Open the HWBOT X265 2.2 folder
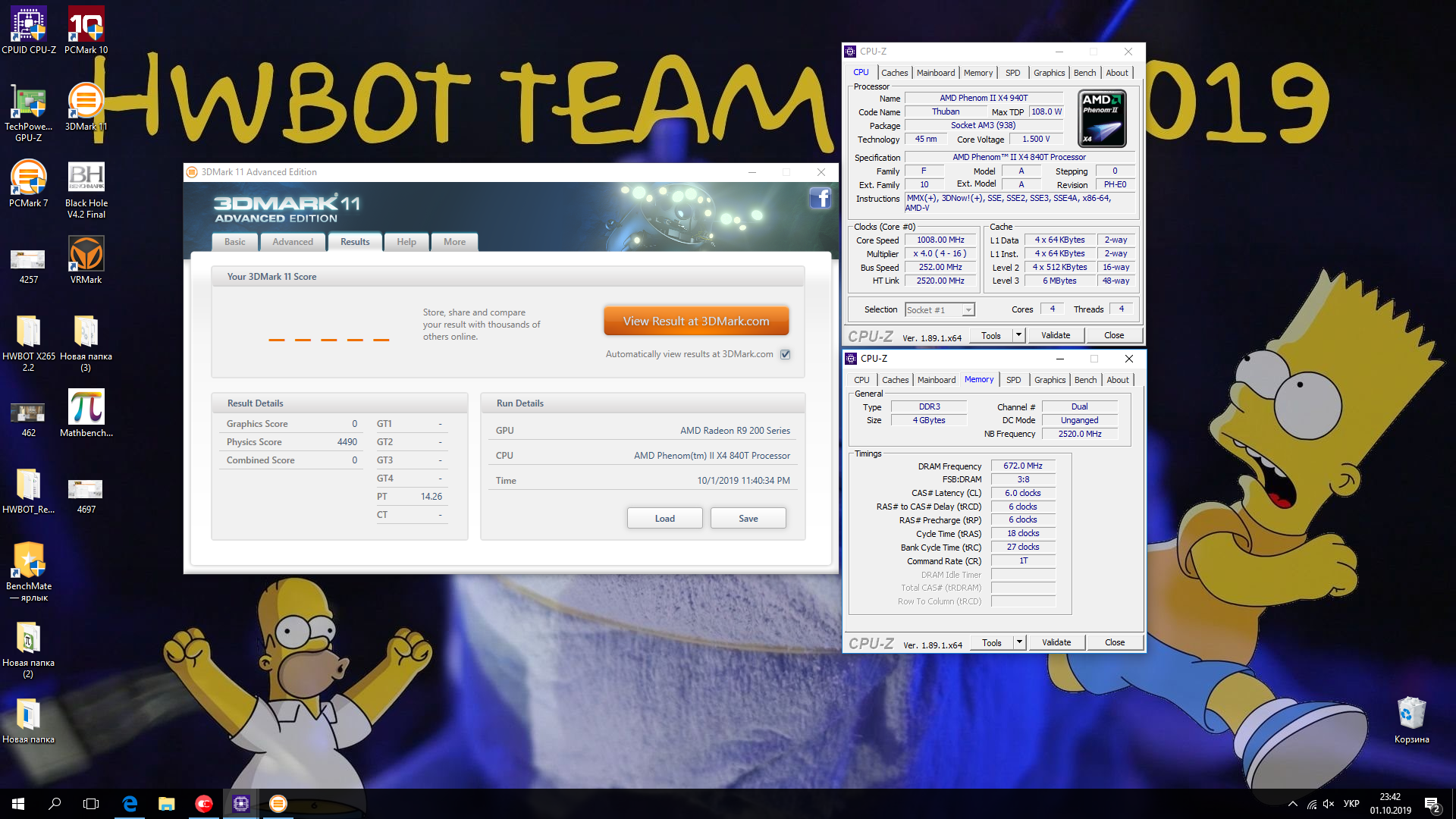Image resolution: width=1456 pixels, height=819 pixels. [29, 343]
